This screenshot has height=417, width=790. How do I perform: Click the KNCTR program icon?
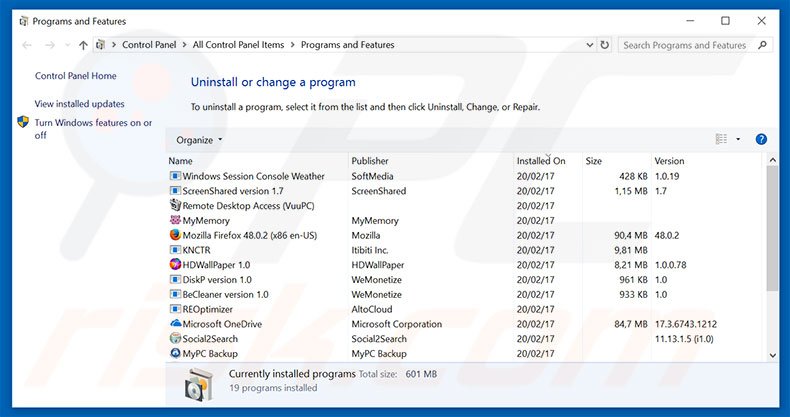tap(175, 250)
